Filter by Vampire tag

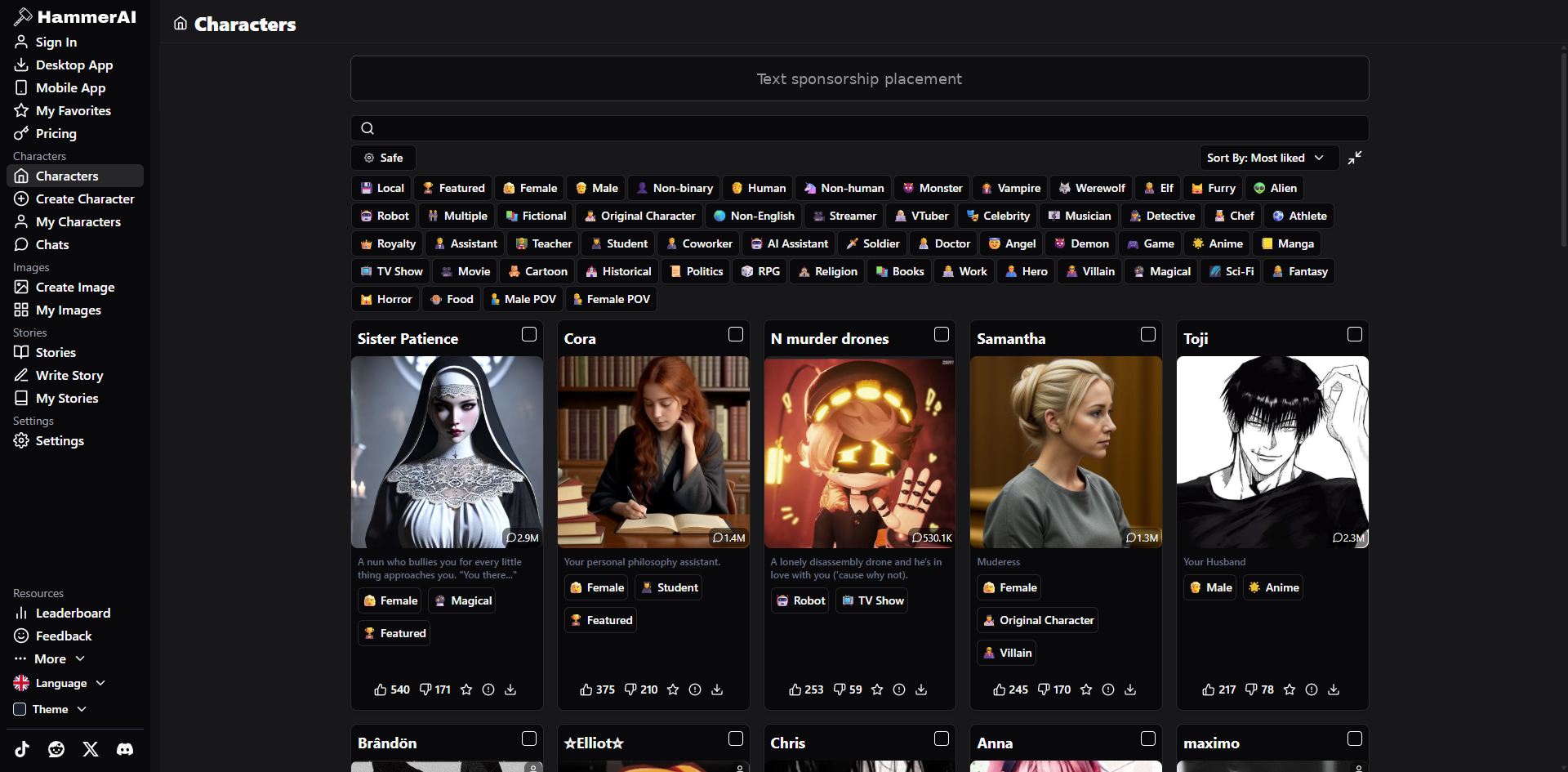tap(1010, 188)
